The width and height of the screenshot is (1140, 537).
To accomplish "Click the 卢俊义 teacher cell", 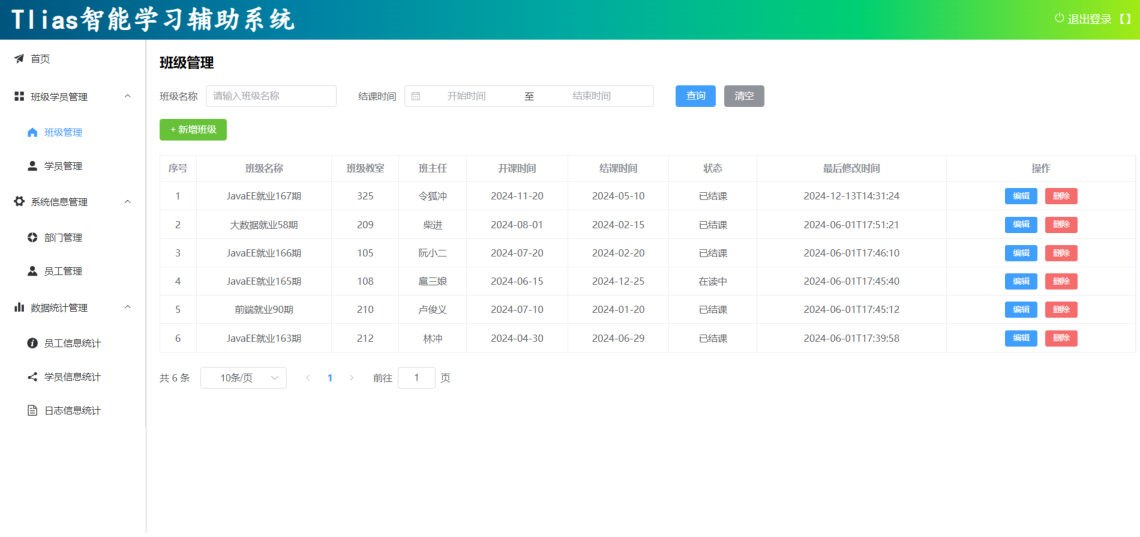I will pos(433,310).
